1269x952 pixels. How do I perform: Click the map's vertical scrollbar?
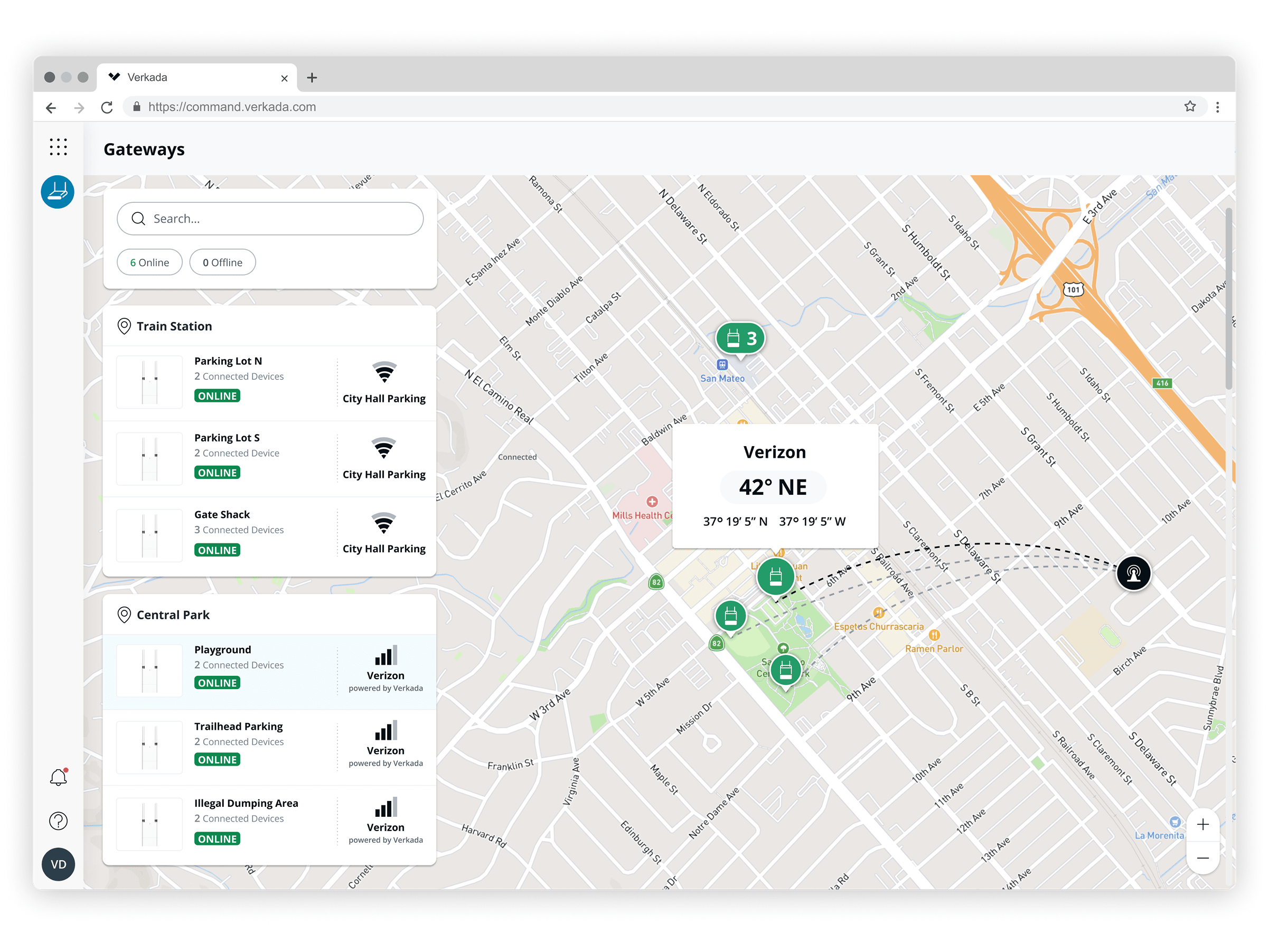point(1228,298)
